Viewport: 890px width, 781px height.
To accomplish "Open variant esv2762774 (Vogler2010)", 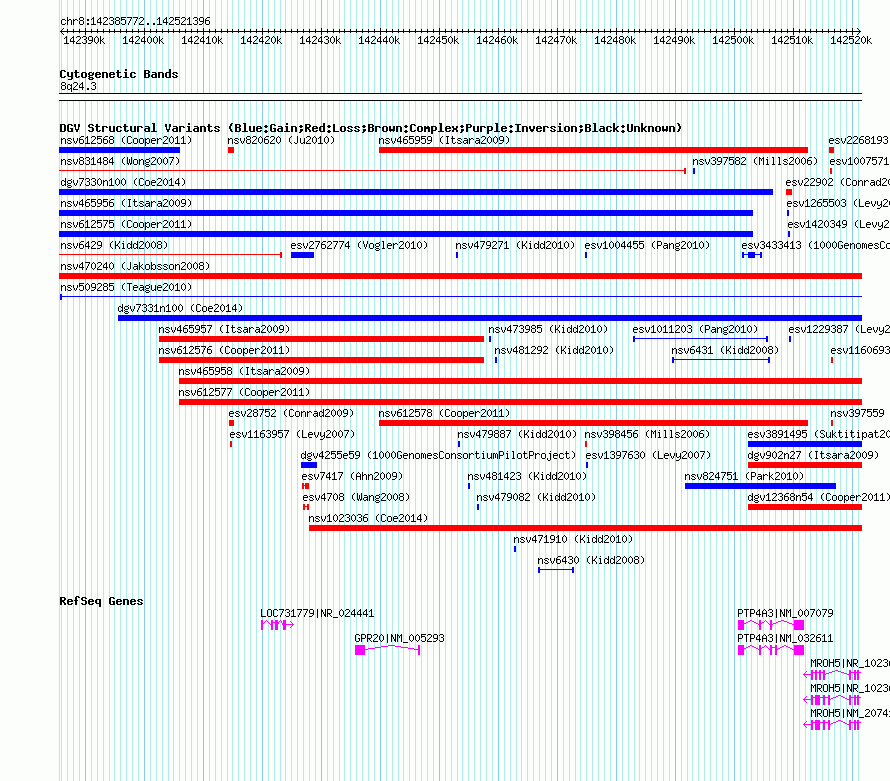I will click(359, 245).
